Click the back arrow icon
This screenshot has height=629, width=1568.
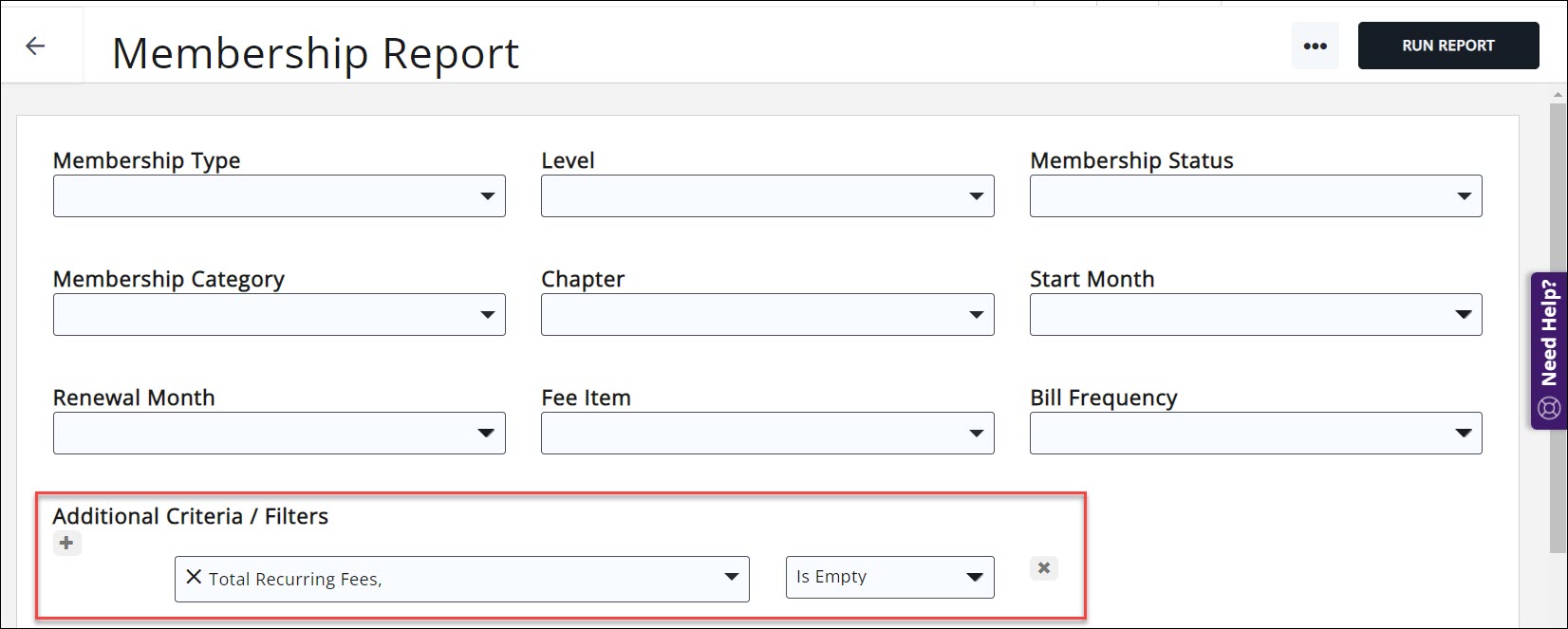[35, 46]
